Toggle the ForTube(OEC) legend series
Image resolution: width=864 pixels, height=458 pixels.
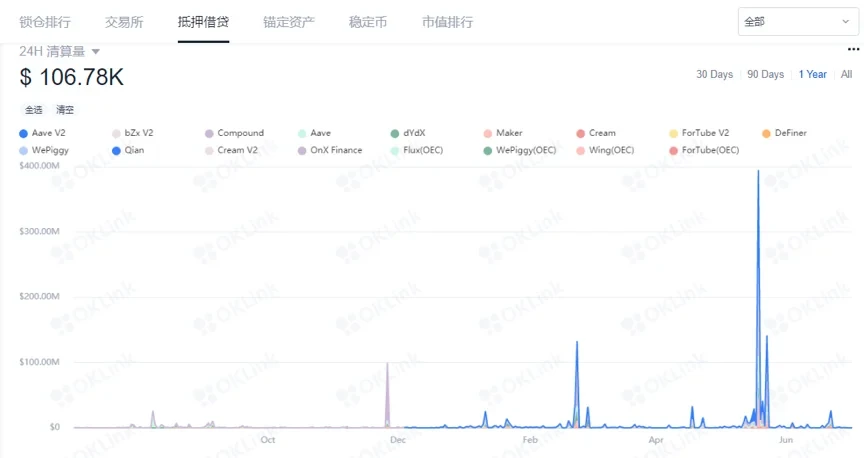pyautogui.click(x=704, y=150)
